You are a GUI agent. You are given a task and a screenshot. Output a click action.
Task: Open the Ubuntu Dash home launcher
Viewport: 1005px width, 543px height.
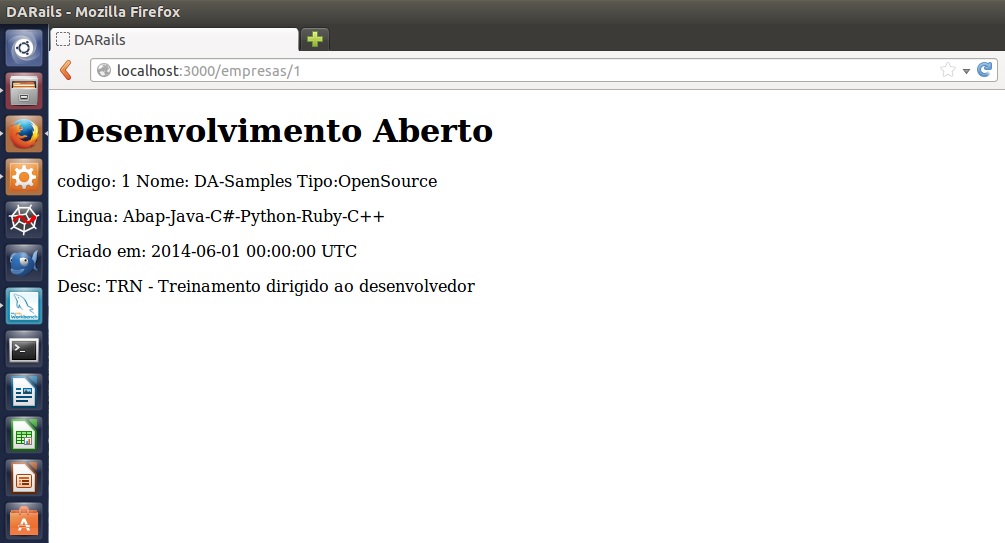[24, 47]
